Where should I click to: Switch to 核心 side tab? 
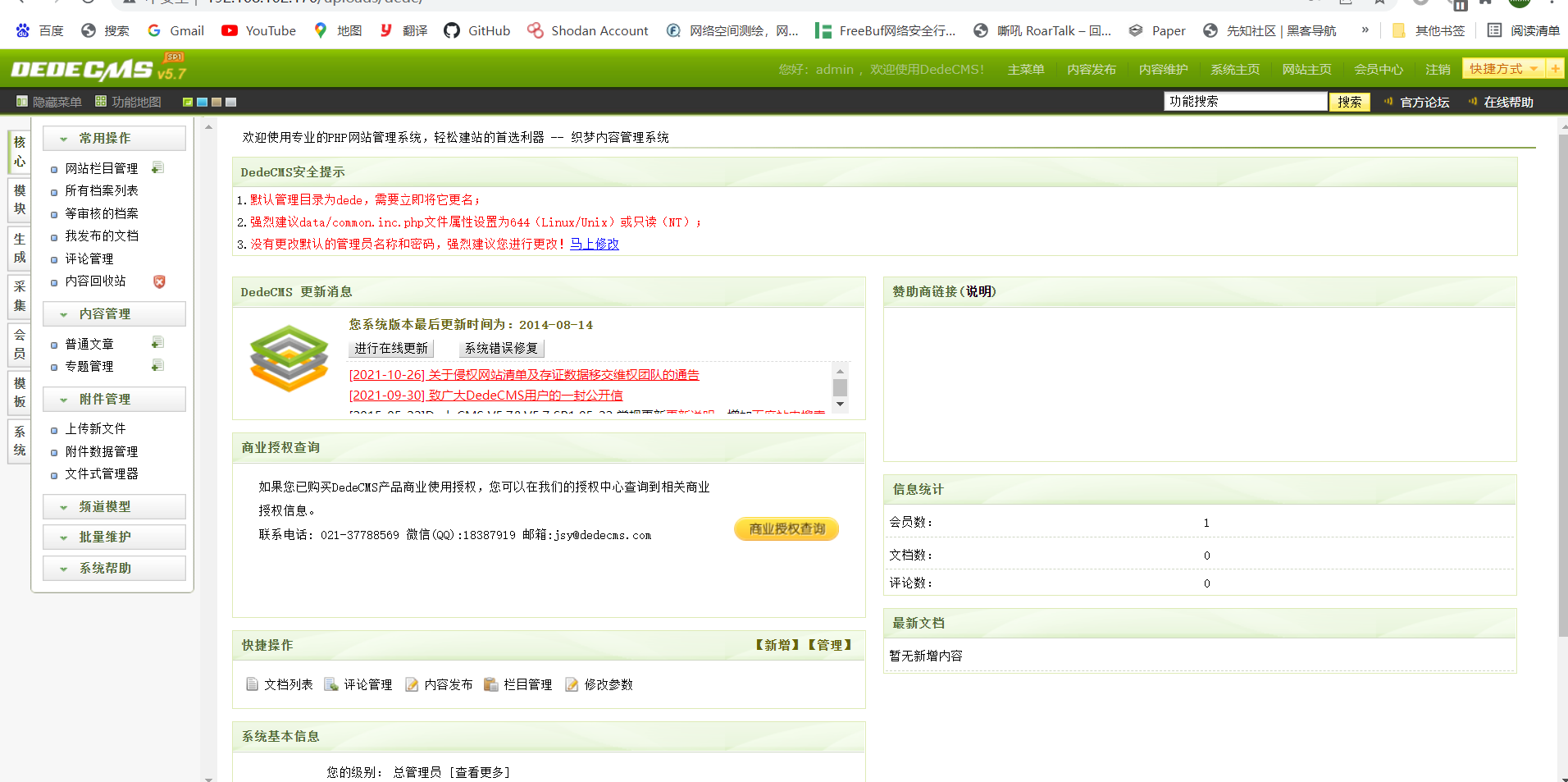(x=20, y=152)
